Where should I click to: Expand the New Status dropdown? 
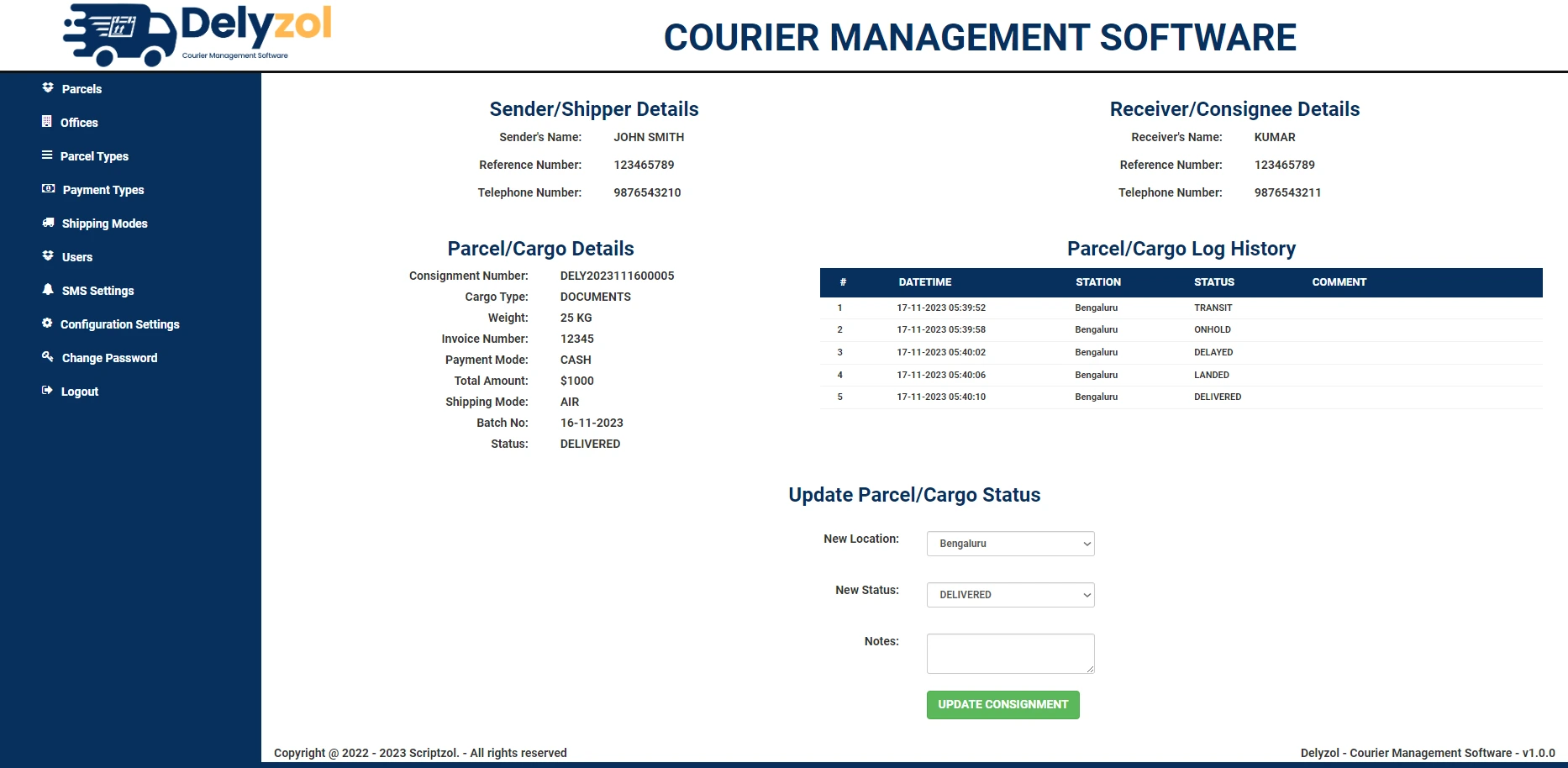coord(1011,595)
